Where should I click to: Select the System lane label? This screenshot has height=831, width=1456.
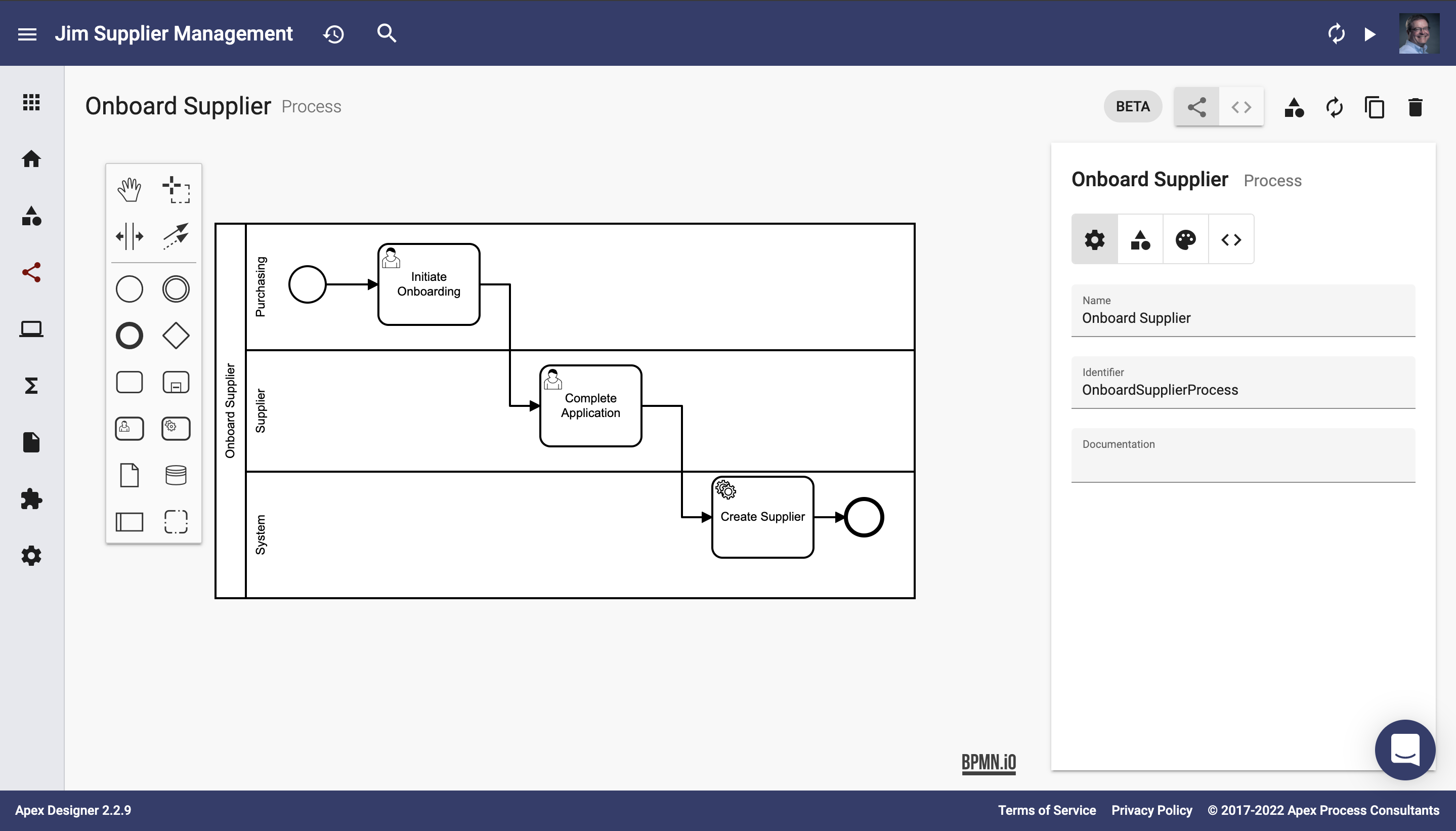(260, 535)
